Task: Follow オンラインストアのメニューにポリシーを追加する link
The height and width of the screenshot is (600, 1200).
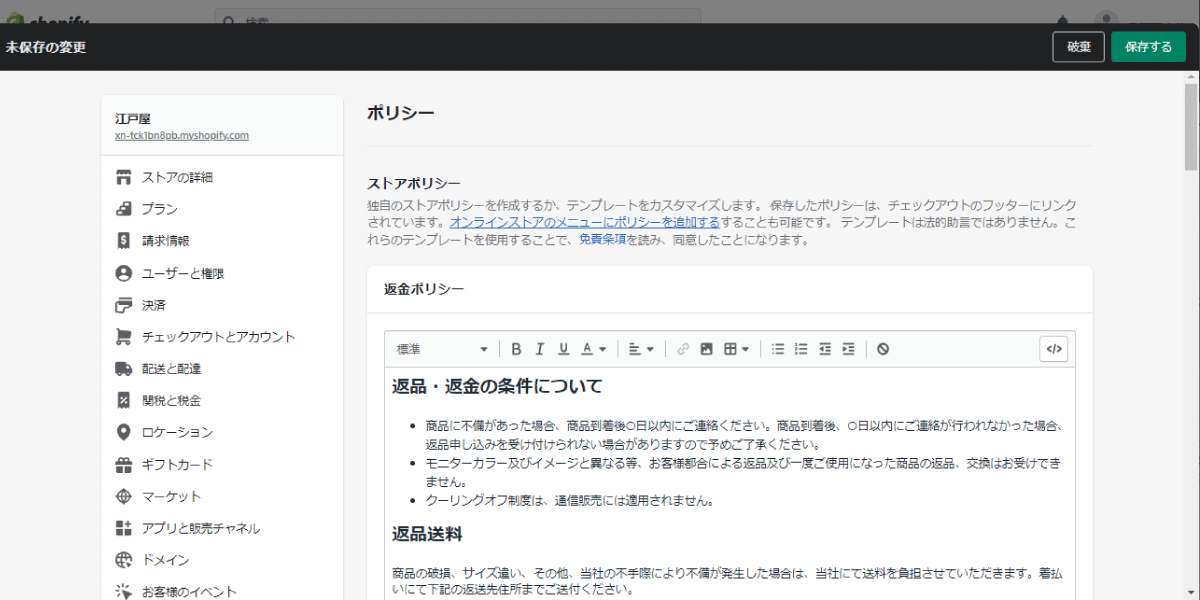Action: [584, 222]
